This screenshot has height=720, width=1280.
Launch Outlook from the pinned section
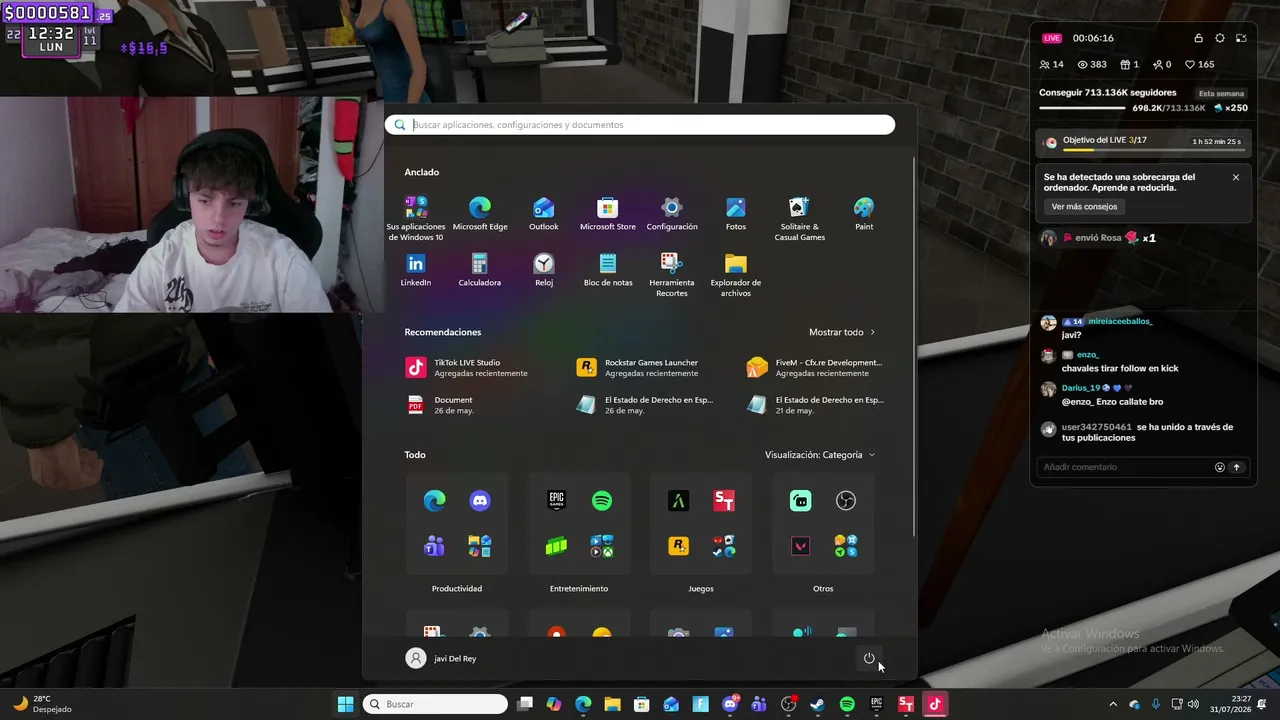point(544,214)
